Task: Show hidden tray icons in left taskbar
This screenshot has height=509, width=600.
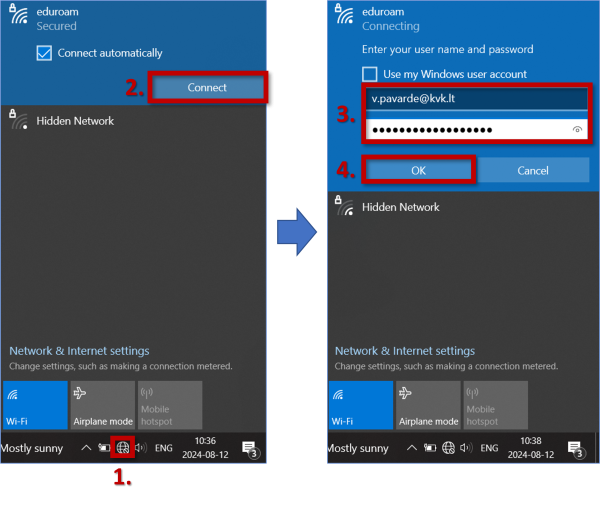Action: (86, 447)
